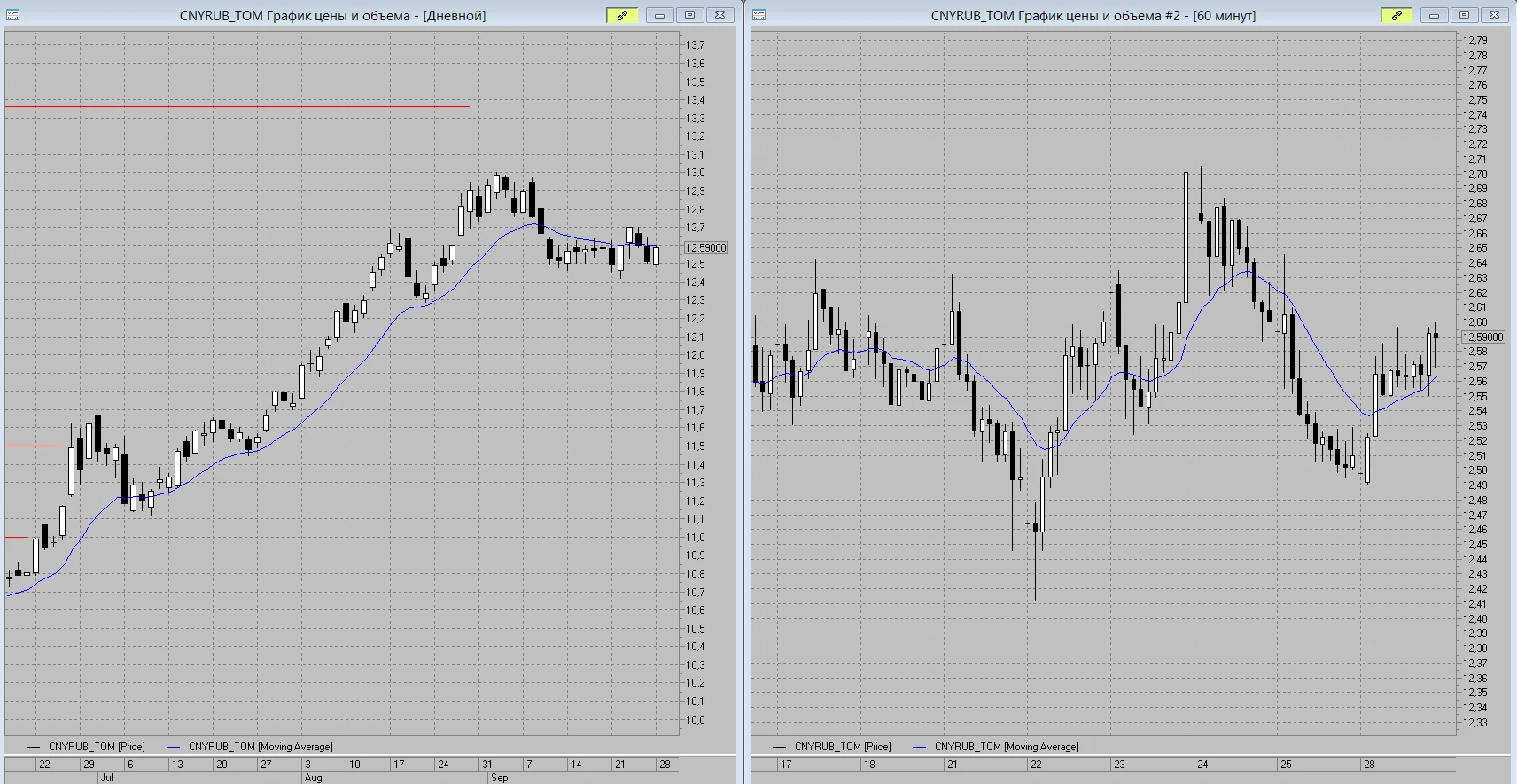Click the 14 date label on the daily time axis

576,765
